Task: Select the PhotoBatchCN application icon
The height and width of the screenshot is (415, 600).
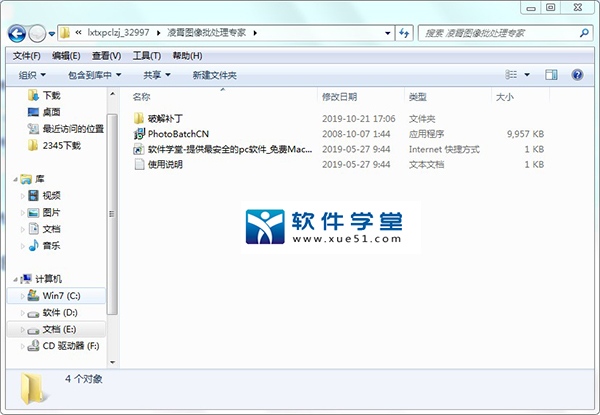Action: [139, 133]
